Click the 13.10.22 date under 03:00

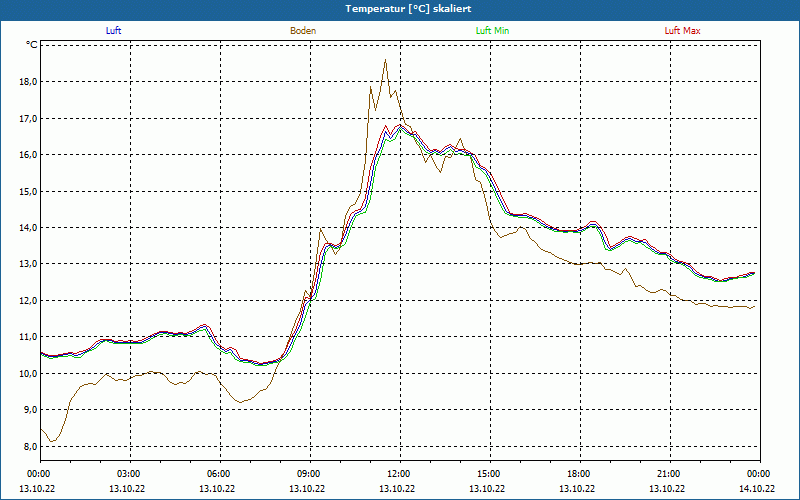[x=127, y=488]
